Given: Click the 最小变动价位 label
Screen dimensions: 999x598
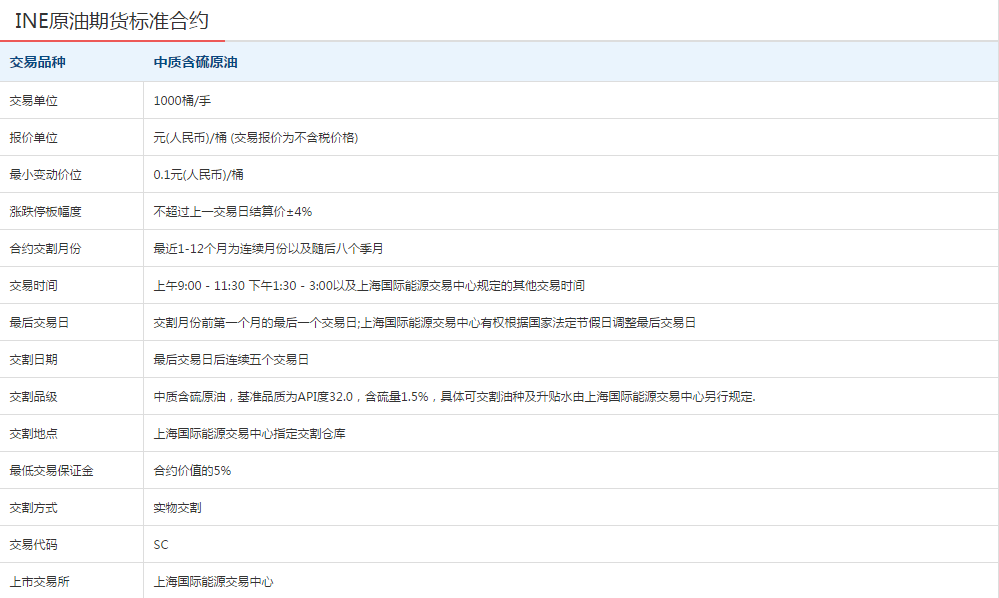Looking at the screenshot, I should coord(45,174).
